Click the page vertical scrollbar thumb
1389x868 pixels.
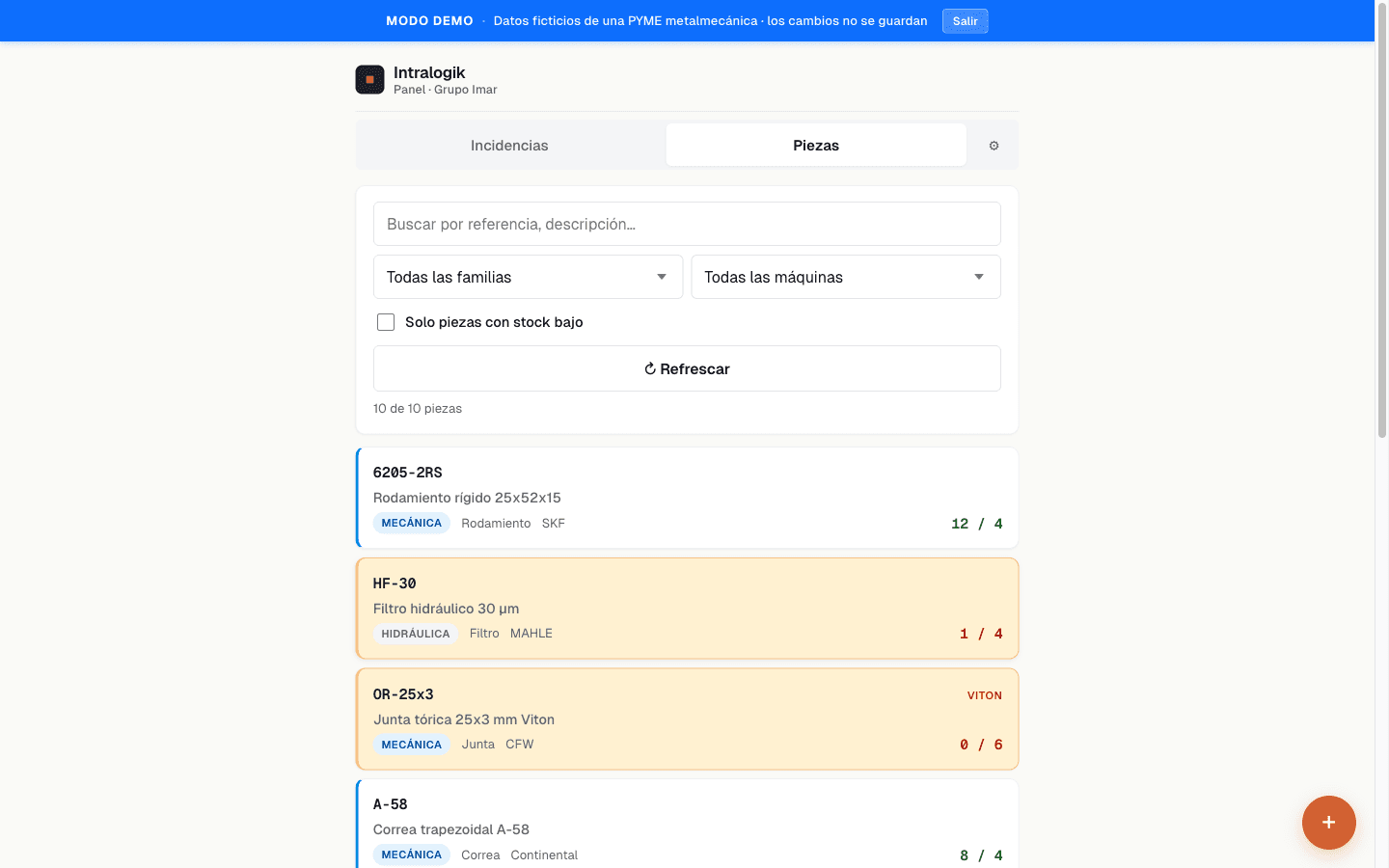click(x=1381, y=222)
